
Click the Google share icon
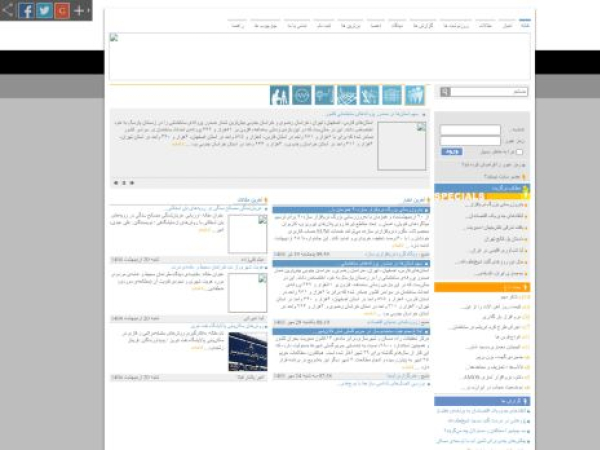(62, 10)
